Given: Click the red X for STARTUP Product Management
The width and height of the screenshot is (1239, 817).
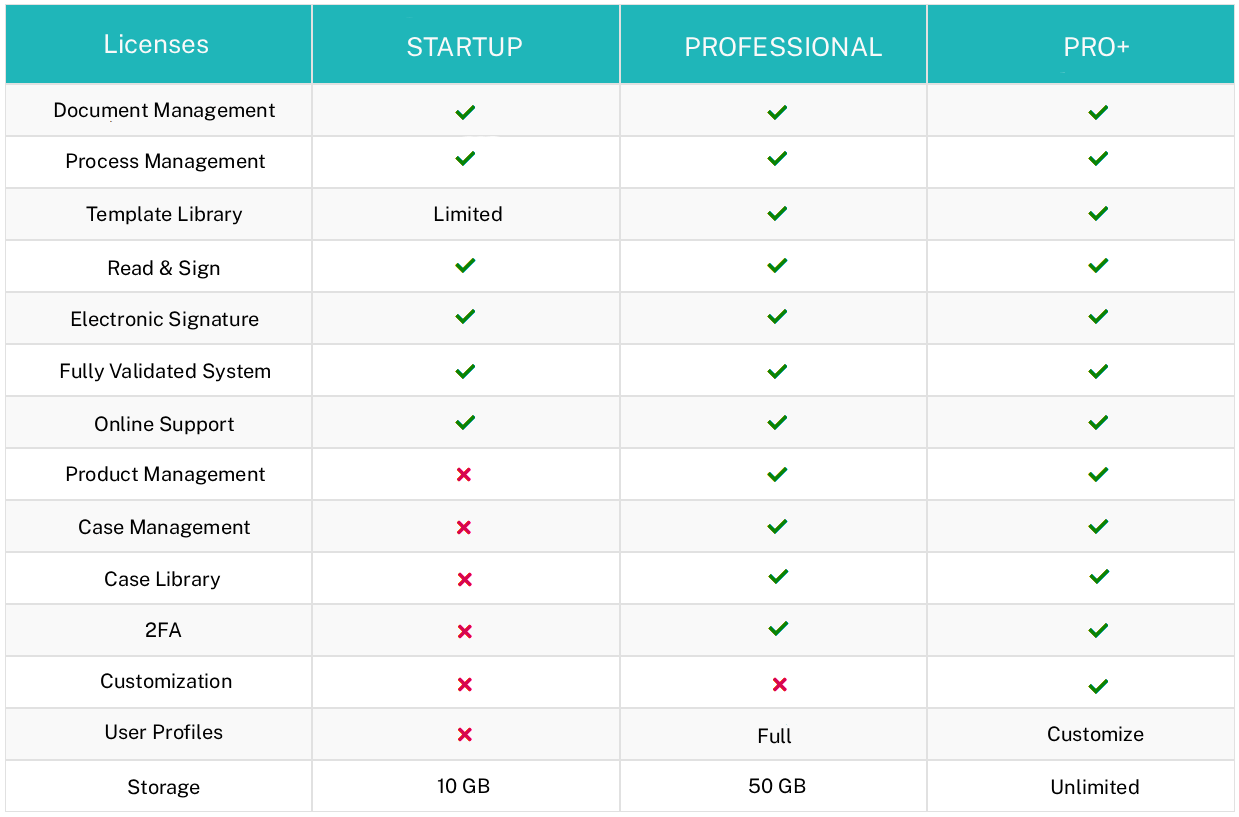Looking at the screenshot, I should [464, 475].
